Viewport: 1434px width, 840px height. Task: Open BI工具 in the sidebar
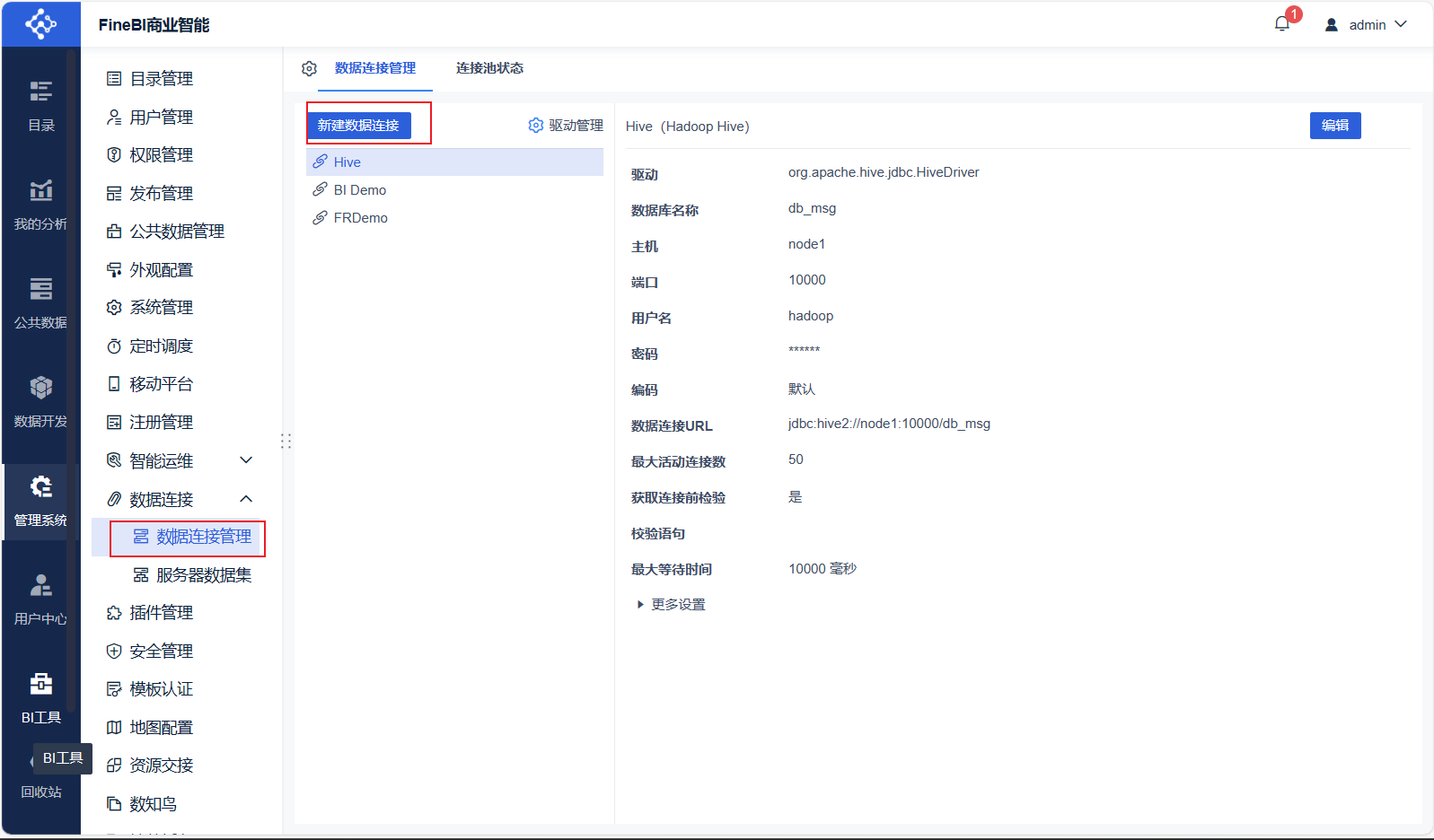pos(40,696)
